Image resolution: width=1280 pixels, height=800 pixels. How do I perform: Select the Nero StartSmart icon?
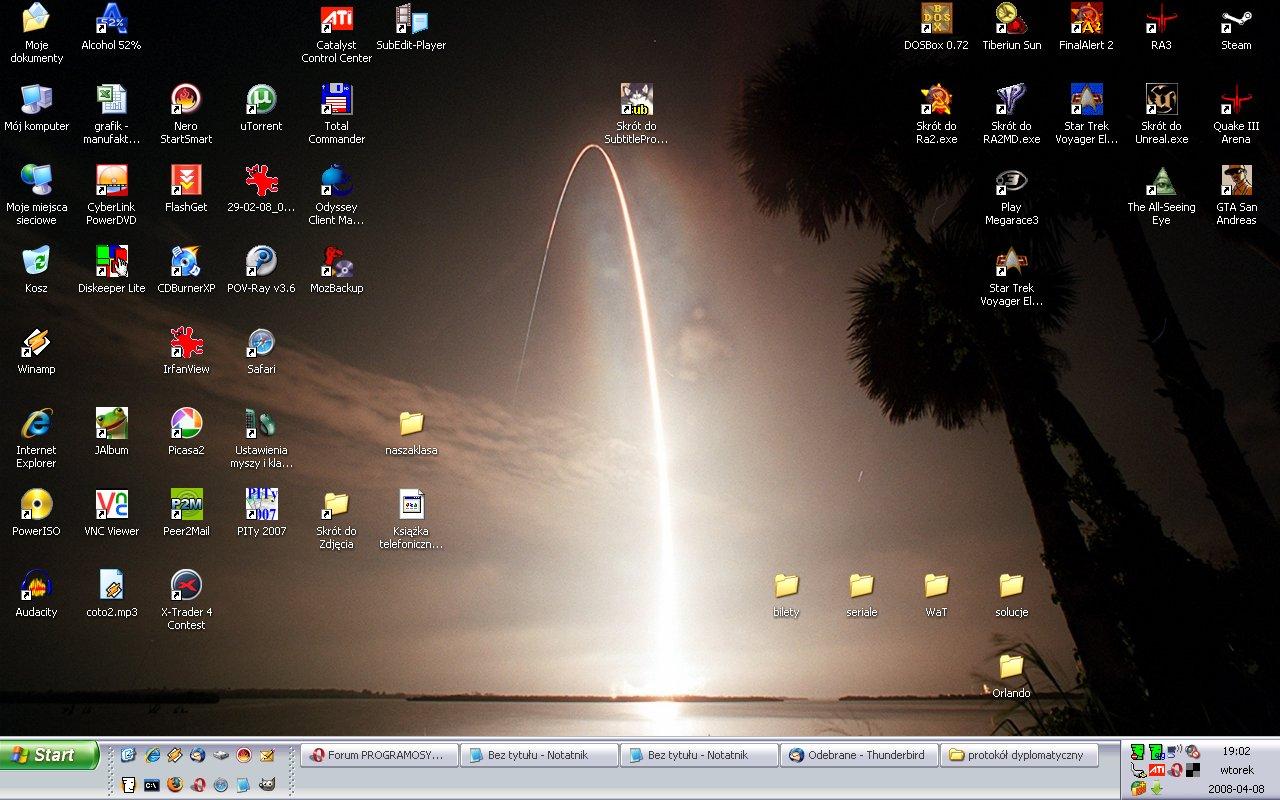coord(186,114)
